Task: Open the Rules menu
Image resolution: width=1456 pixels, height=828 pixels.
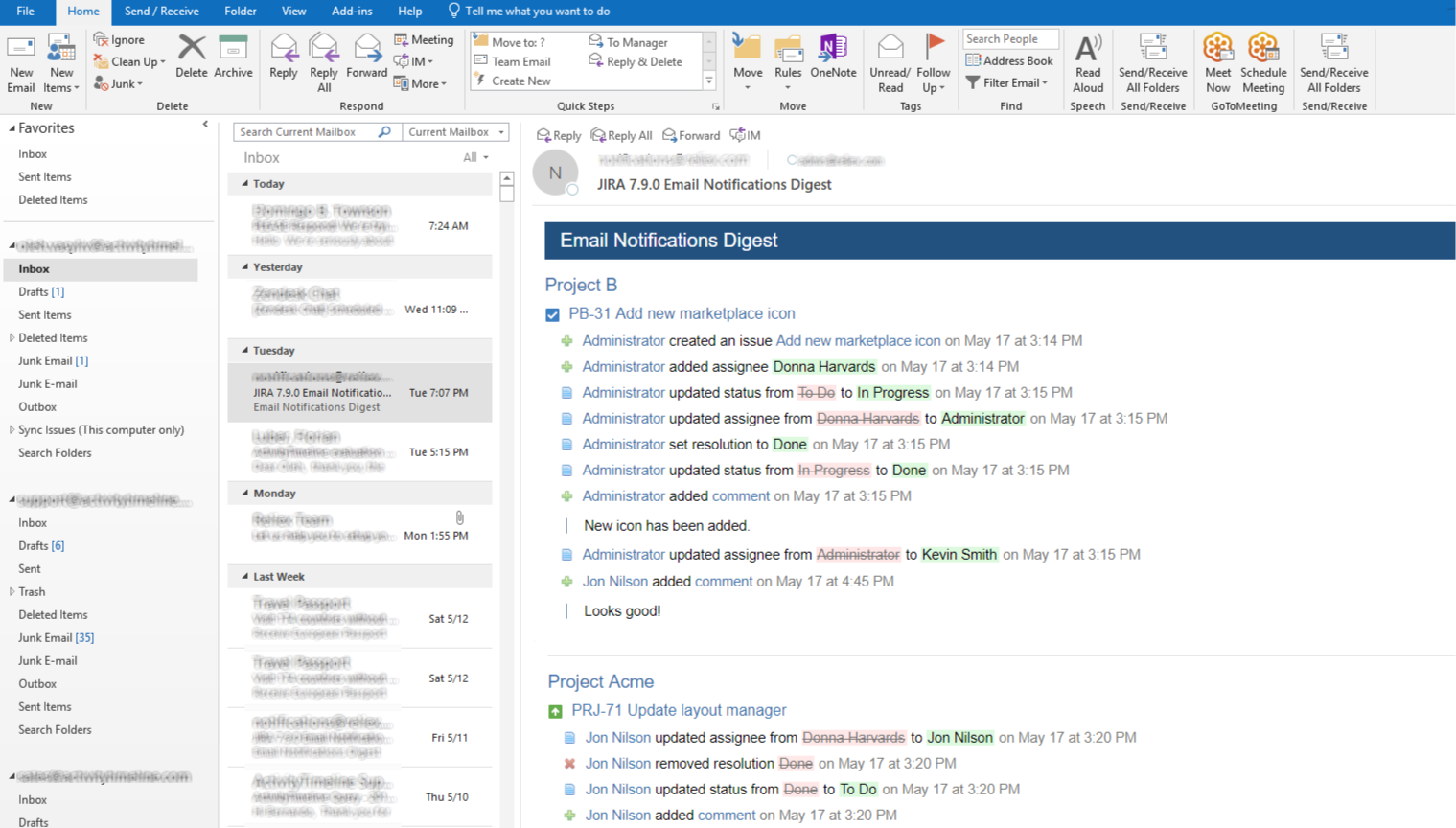Action: point(788,63)
